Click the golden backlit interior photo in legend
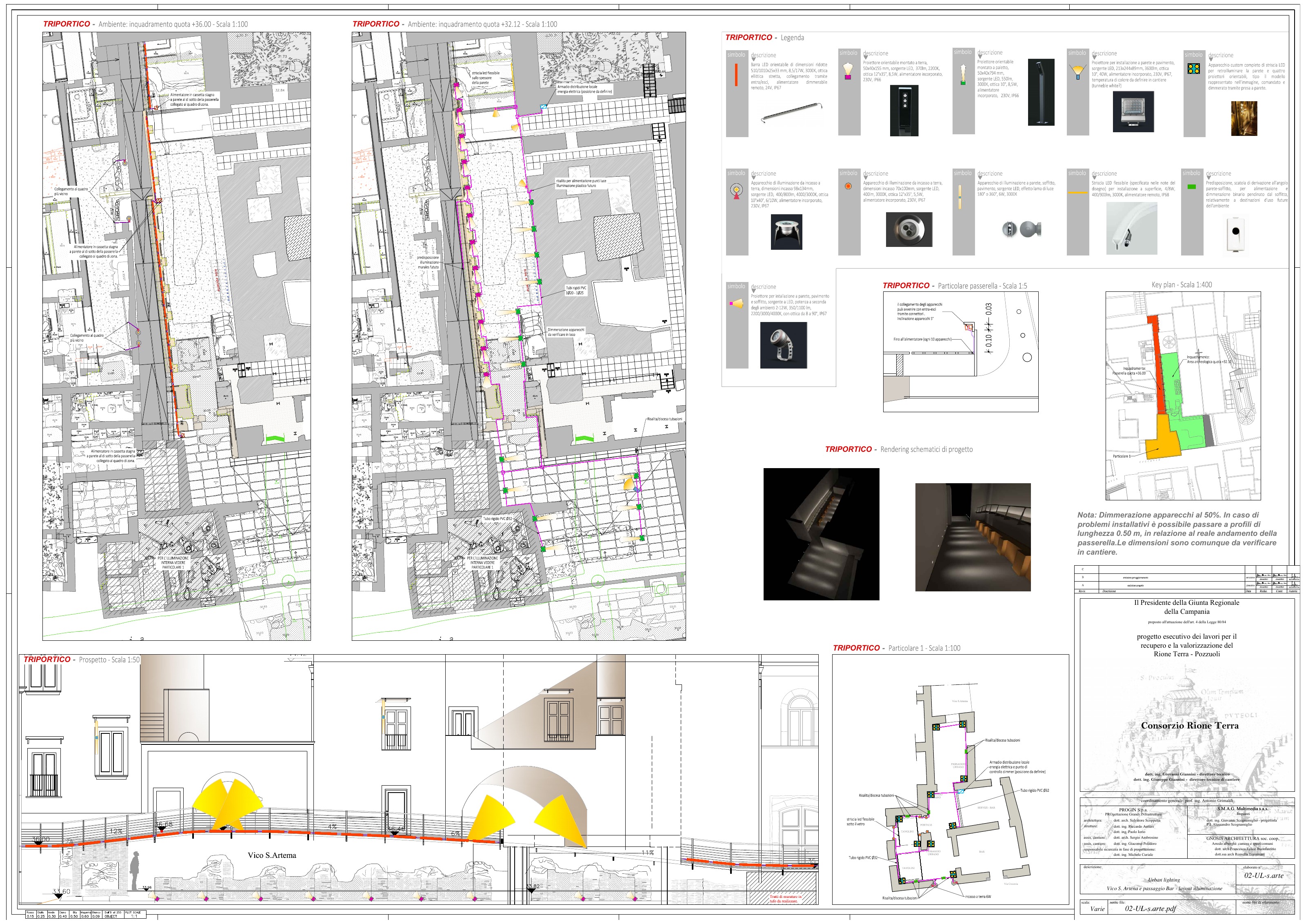Image resolution: width=1306 pixels, height=924 pixels. click(x=1244, y=118)
